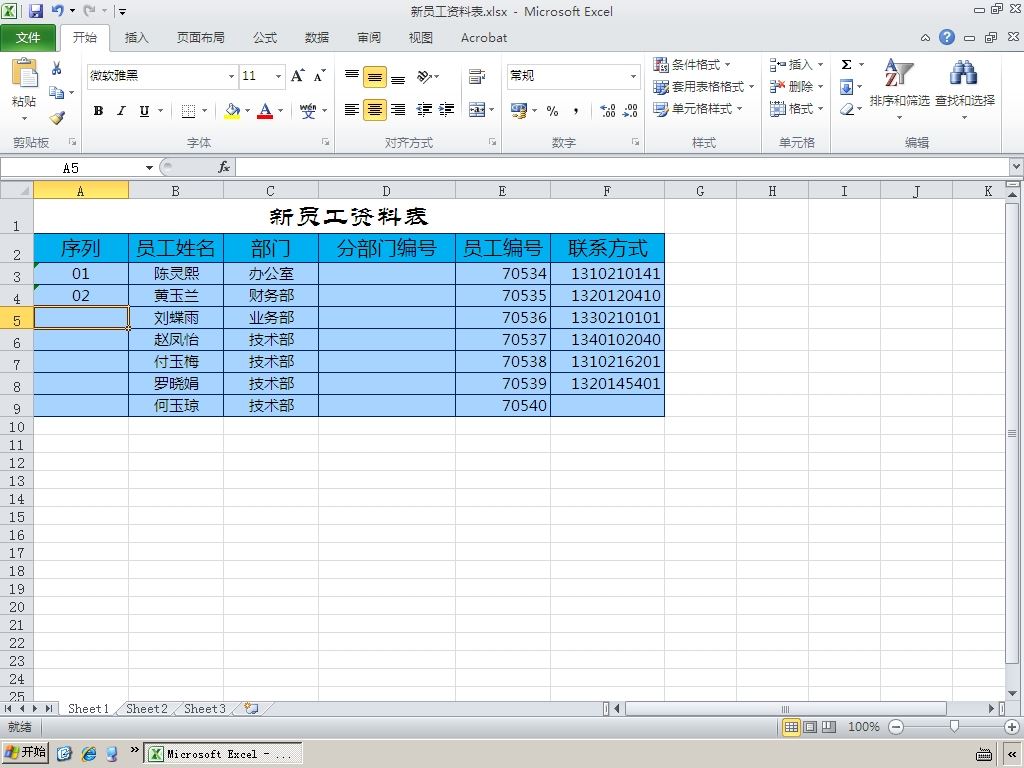
Task: Toggle center horizontal alignment
Action: click(x=375, y=110)
